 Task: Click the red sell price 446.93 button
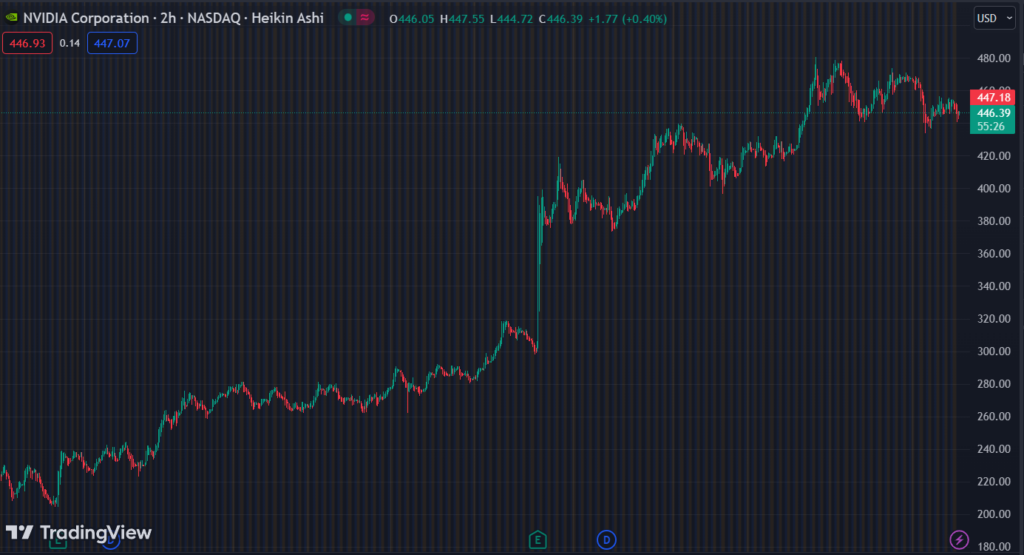pos(27,43)
